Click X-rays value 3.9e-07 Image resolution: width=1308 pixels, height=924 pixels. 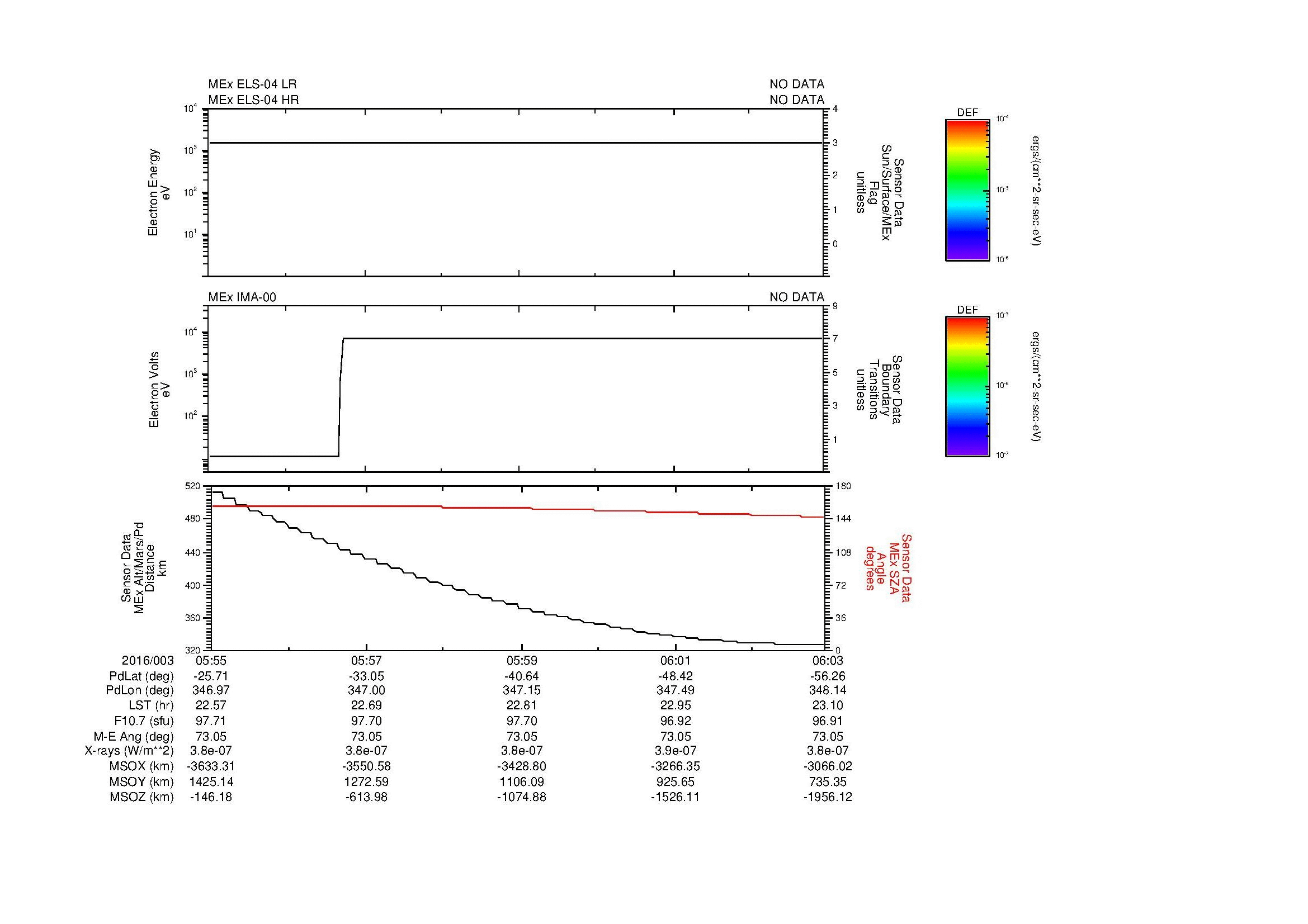(676, 751)
